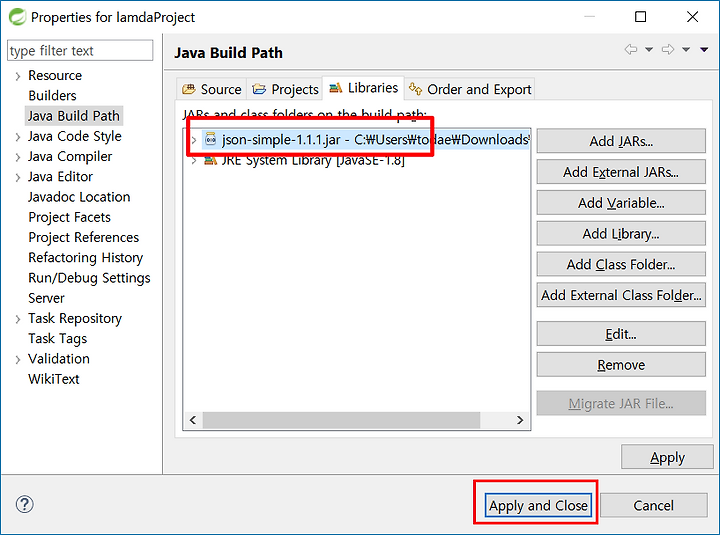Expand the JRE System Library entry
720x535 pixels.
(194, 161)
